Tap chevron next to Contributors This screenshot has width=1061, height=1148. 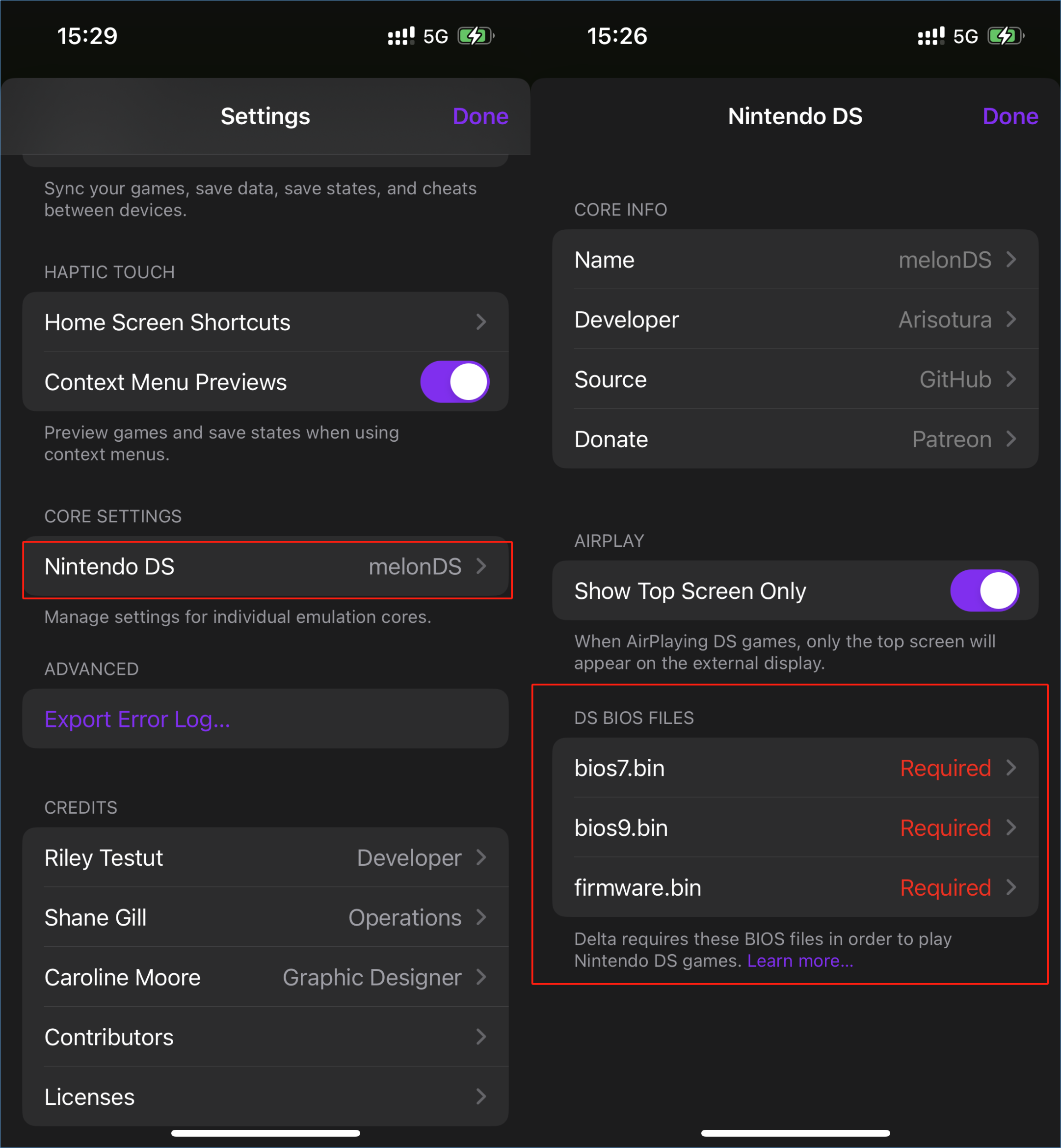tap(481, 1037)
